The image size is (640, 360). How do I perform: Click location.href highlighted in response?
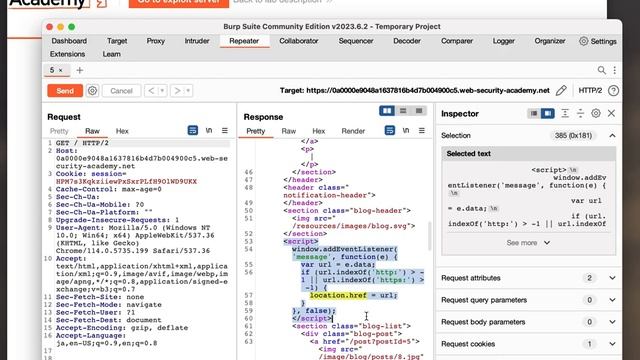pos(338,295)
